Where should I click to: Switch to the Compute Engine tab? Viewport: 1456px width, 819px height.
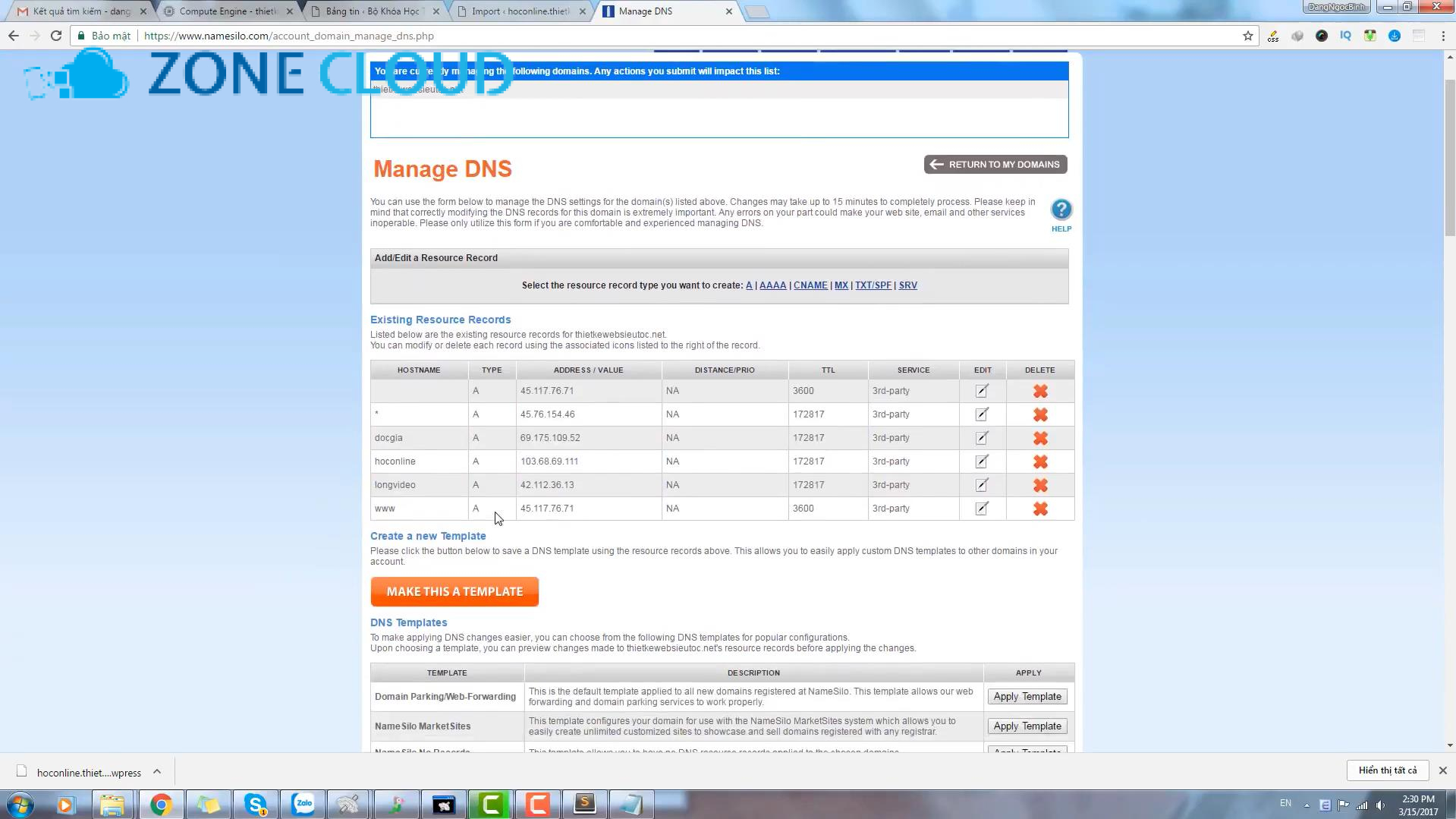tap(228, 11)
